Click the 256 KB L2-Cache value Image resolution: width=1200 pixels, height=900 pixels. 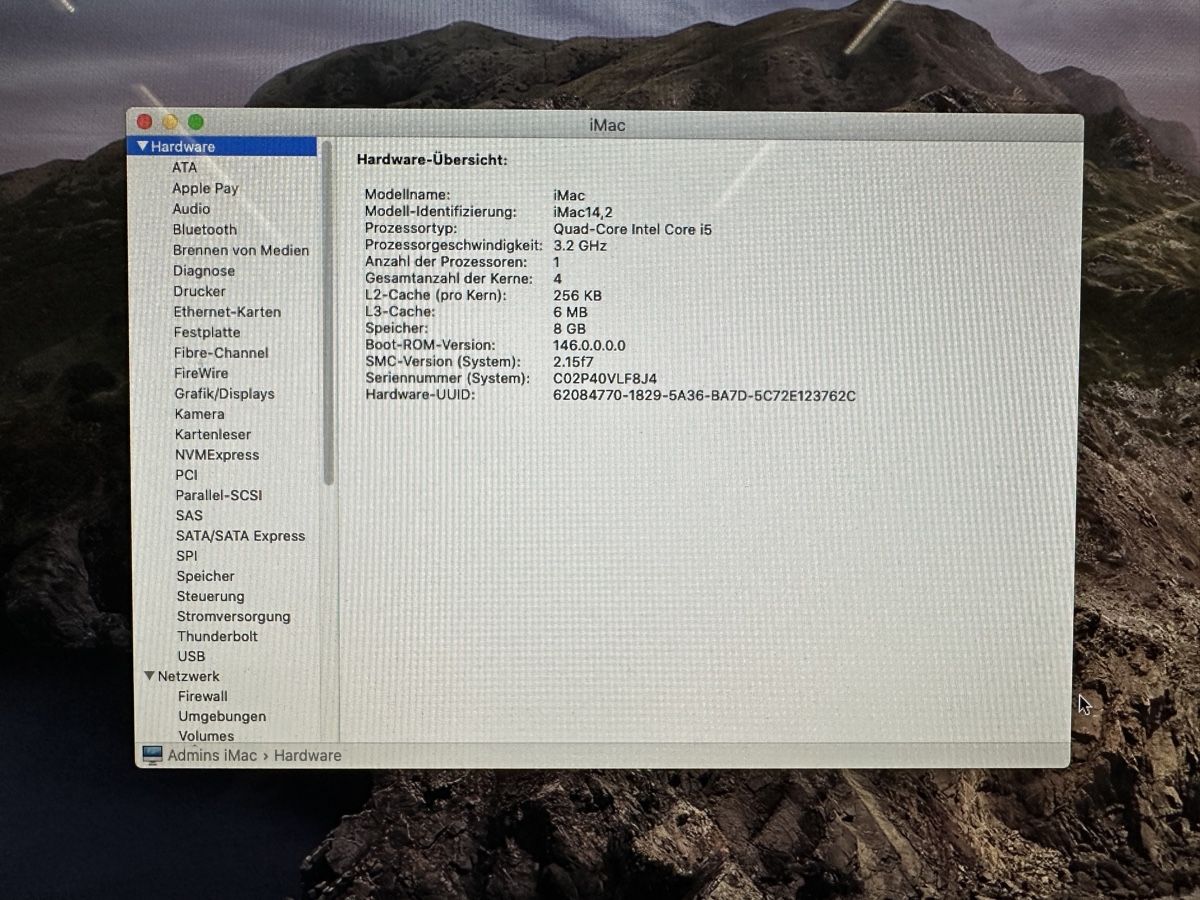tap(577, 295)
